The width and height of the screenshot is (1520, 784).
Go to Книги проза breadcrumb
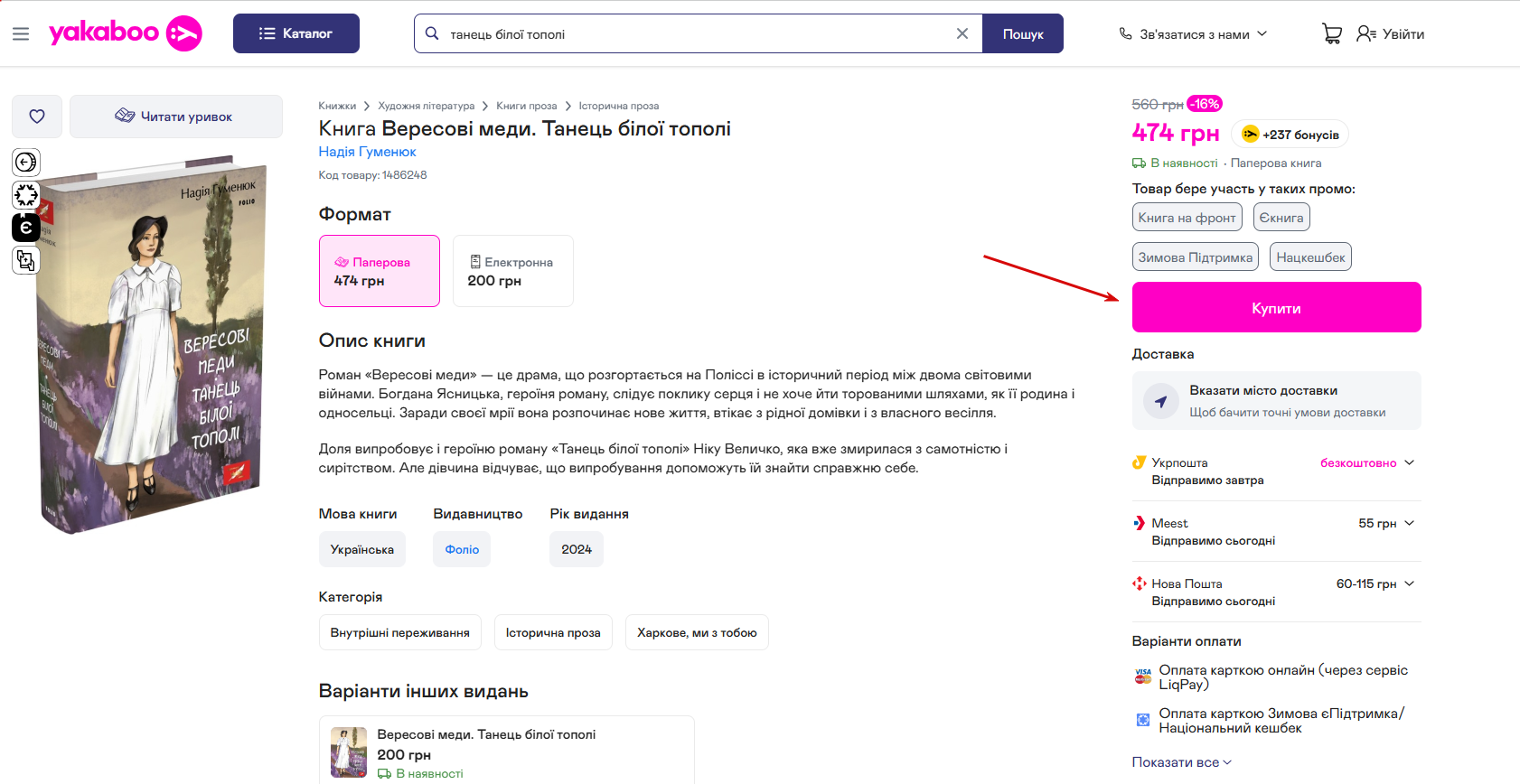[526, 106]
